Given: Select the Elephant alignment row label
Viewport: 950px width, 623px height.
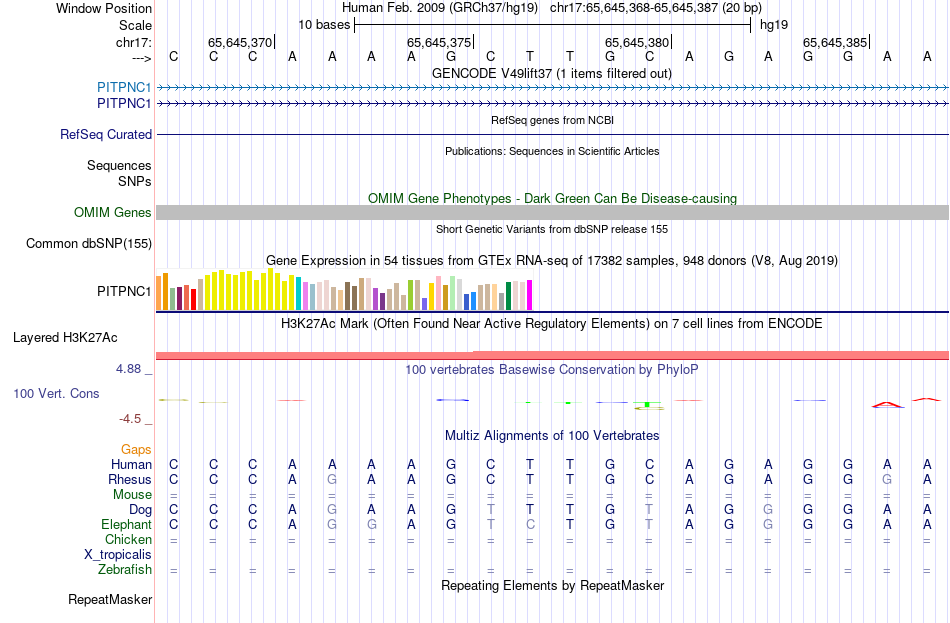Looking at the screenshot, I should [x=127, y=525].
